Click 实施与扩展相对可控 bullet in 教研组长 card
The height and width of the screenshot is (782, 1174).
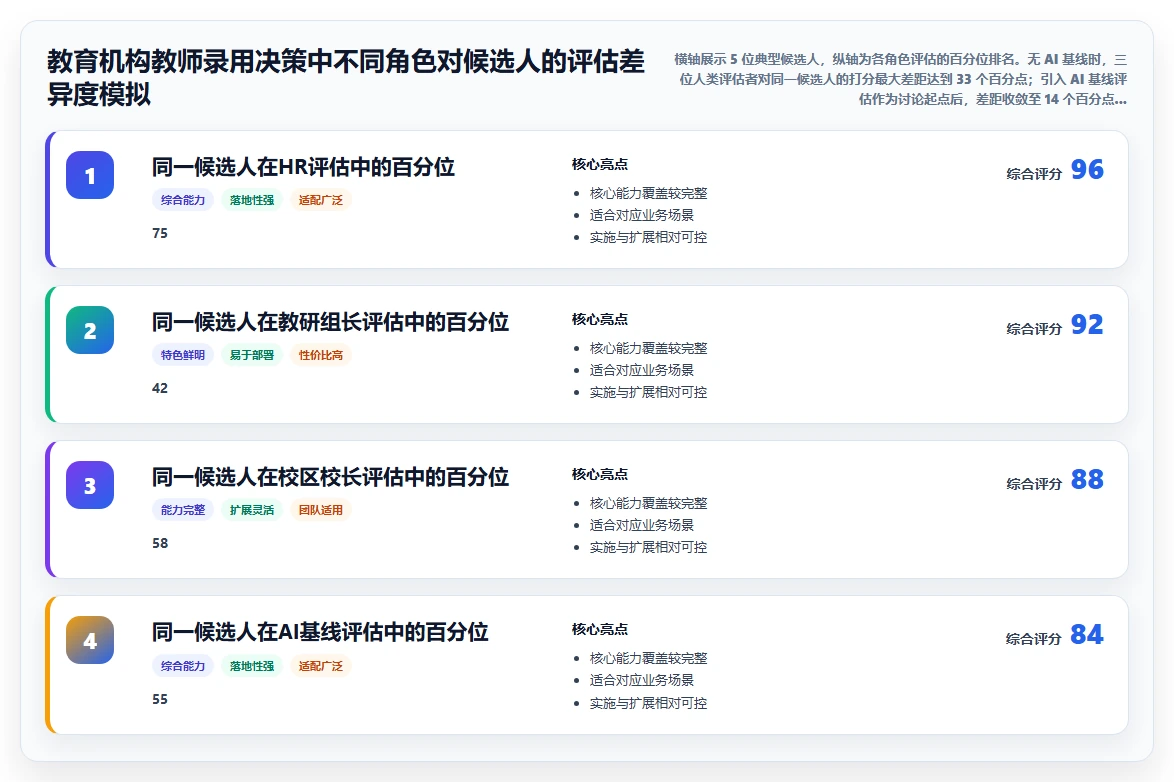pos(648,392)
